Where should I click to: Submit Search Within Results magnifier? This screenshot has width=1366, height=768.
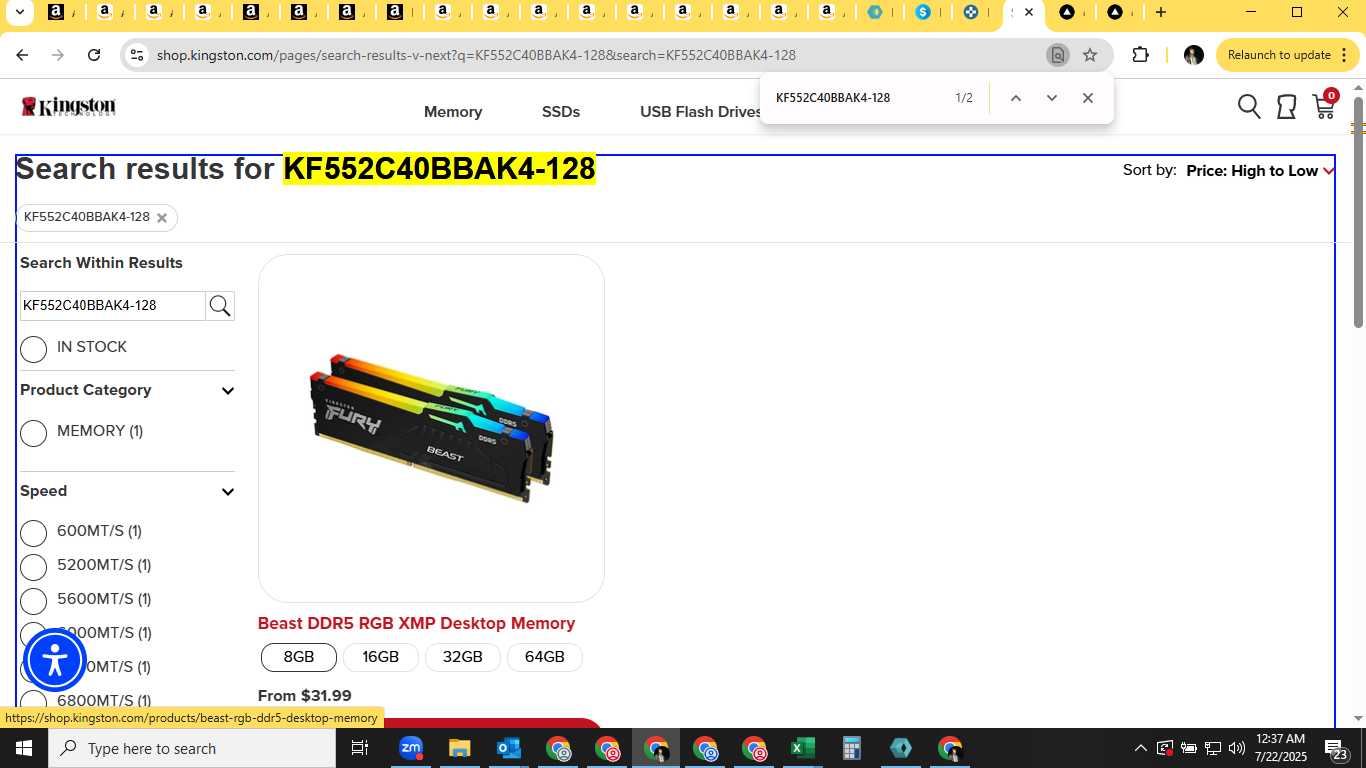tap(220, 306)
